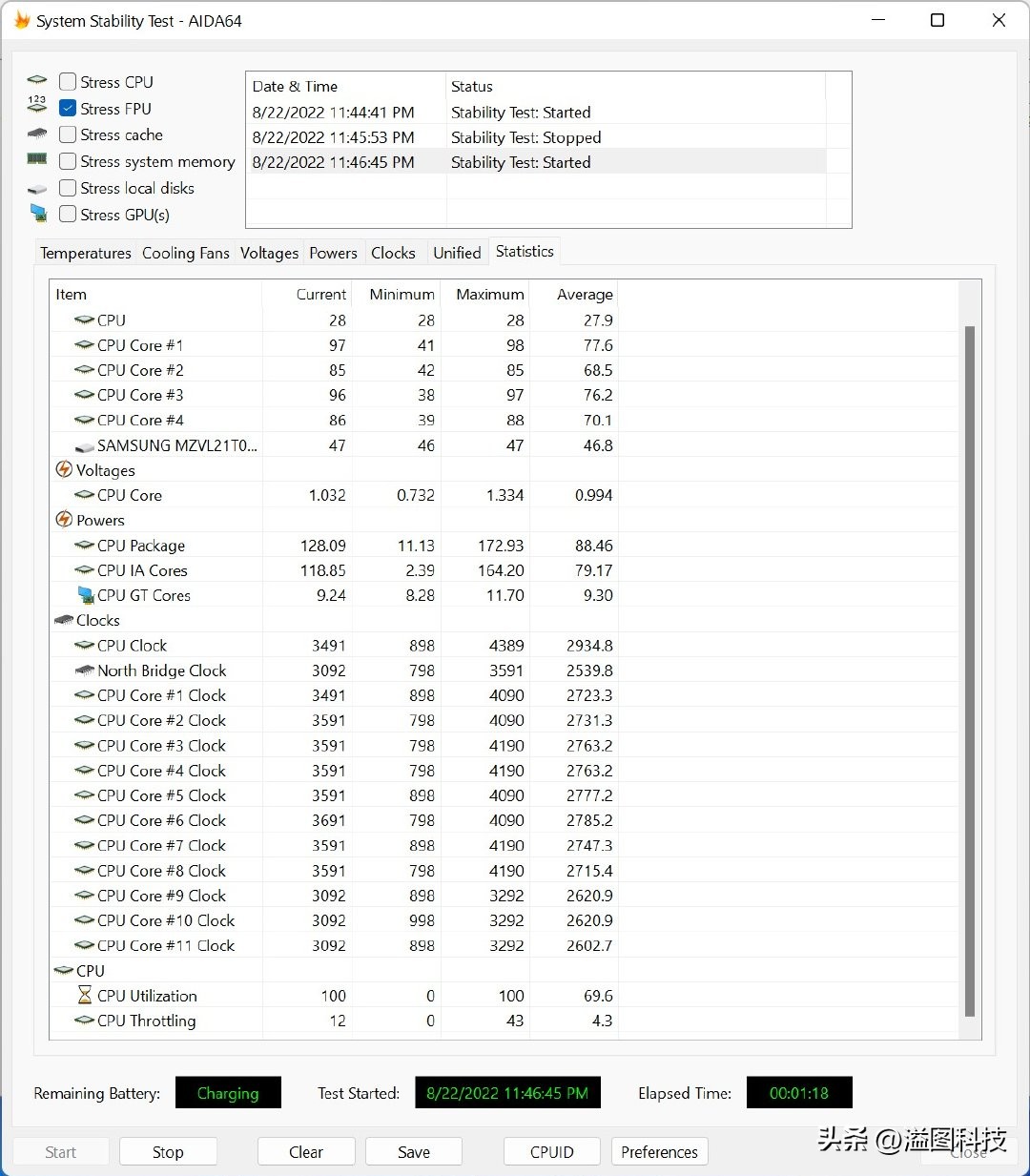Open the Unified tab
Viewport: 1030px width, 1176px height.
(x=457, y=252)
